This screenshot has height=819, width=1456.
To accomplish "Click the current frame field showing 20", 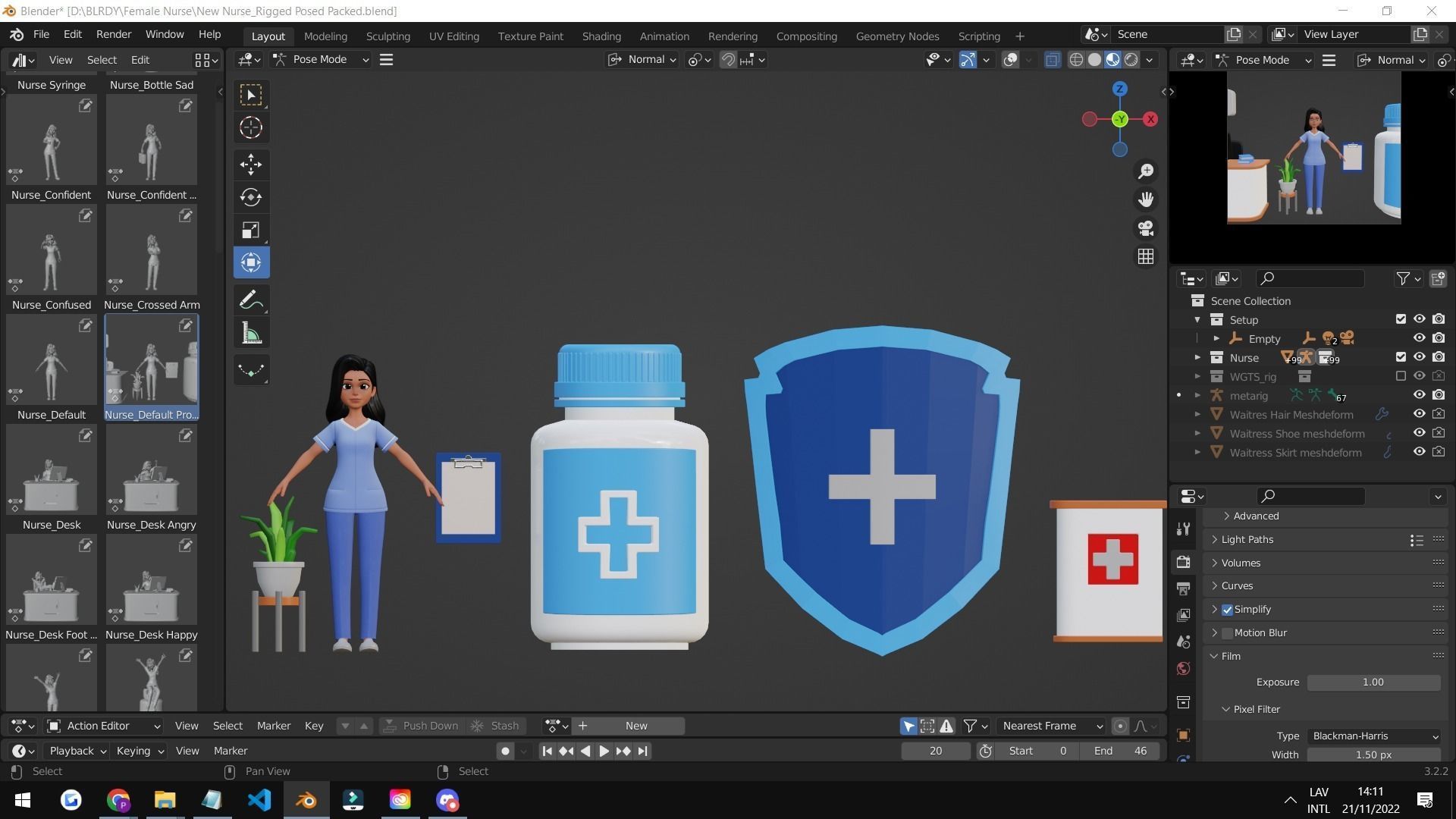I will point(936,751).
